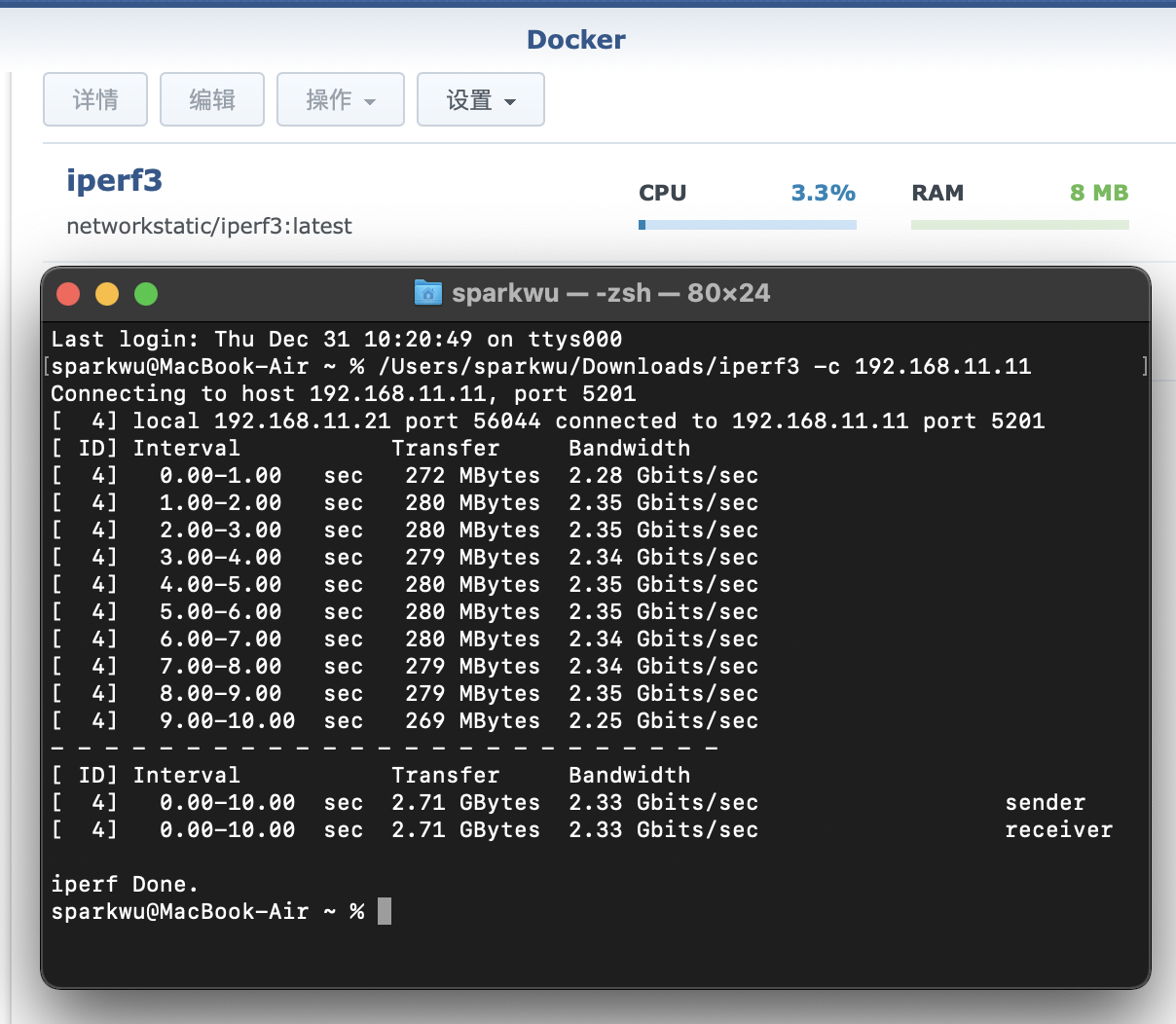Click the CPU 3.3% value
The height and width of the screenshot is (1024, 1176).
(823, 193)
